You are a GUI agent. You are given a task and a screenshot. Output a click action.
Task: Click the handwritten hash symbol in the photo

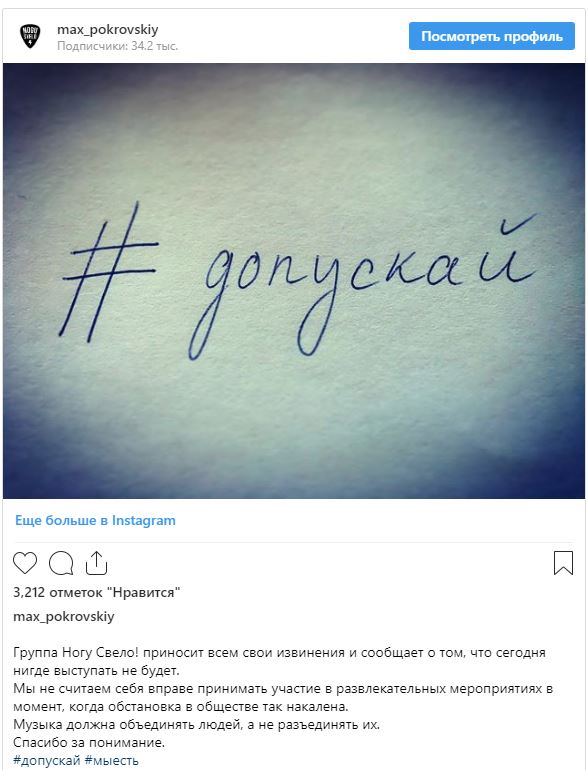point(109,273)
